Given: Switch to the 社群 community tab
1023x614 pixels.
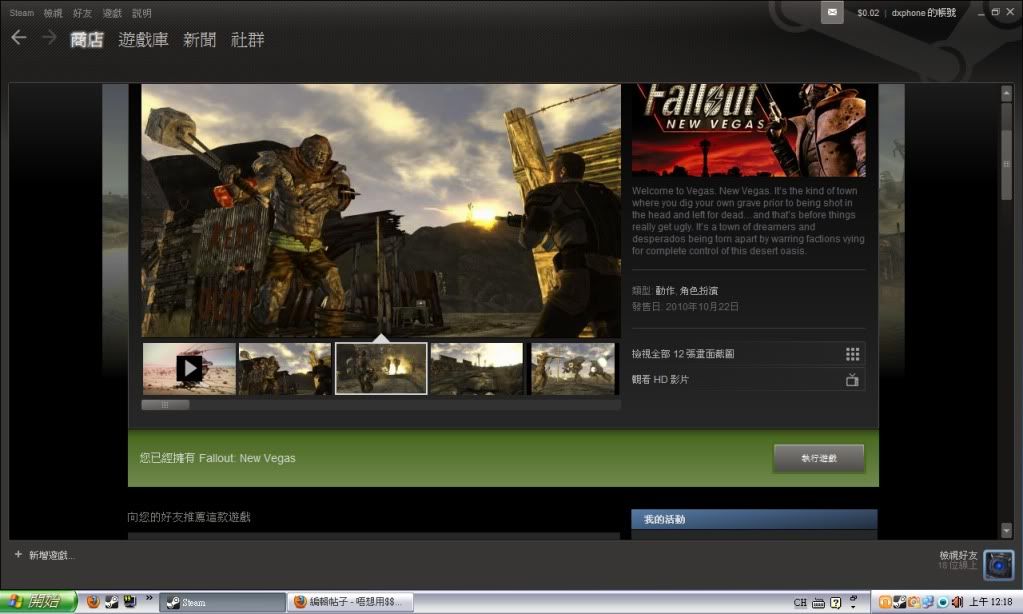Looking at the screenshot, I should [248, 40].
